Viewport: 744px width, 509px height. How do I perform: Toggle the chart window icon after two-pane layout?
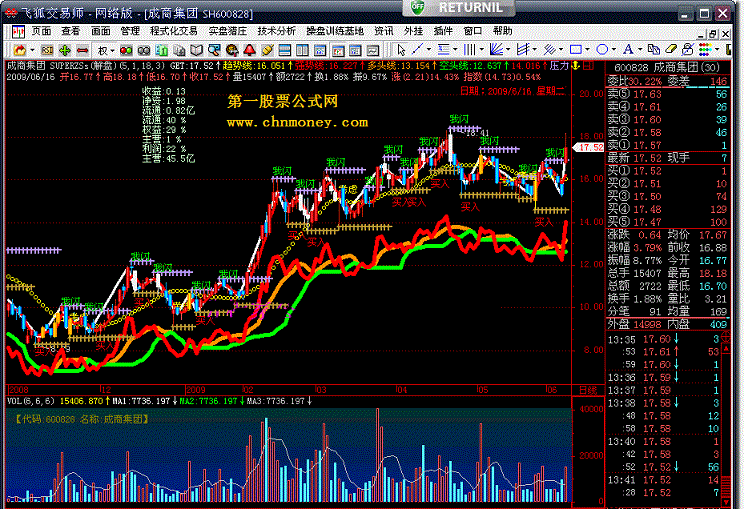click(320, 50)
